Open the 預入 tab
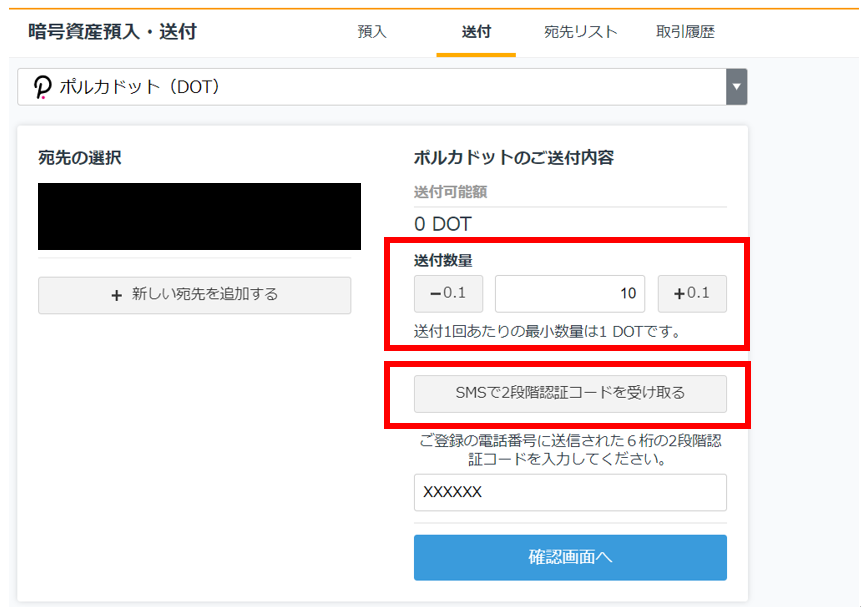 point(372,32)
